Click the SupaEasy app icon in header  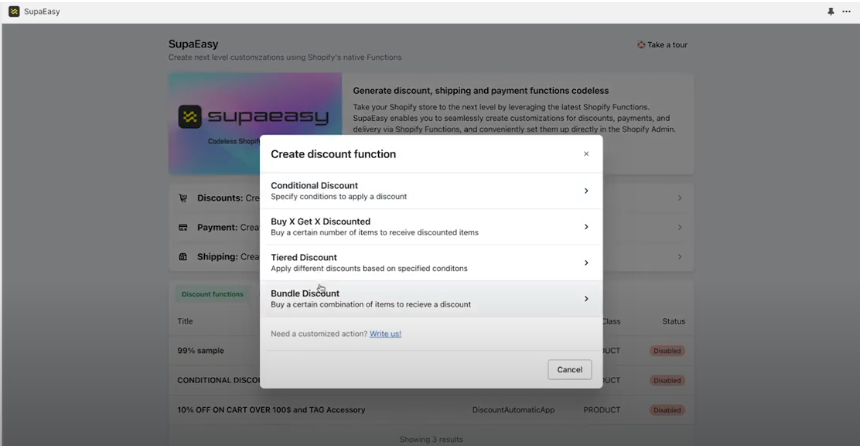[x=14, y=12]
